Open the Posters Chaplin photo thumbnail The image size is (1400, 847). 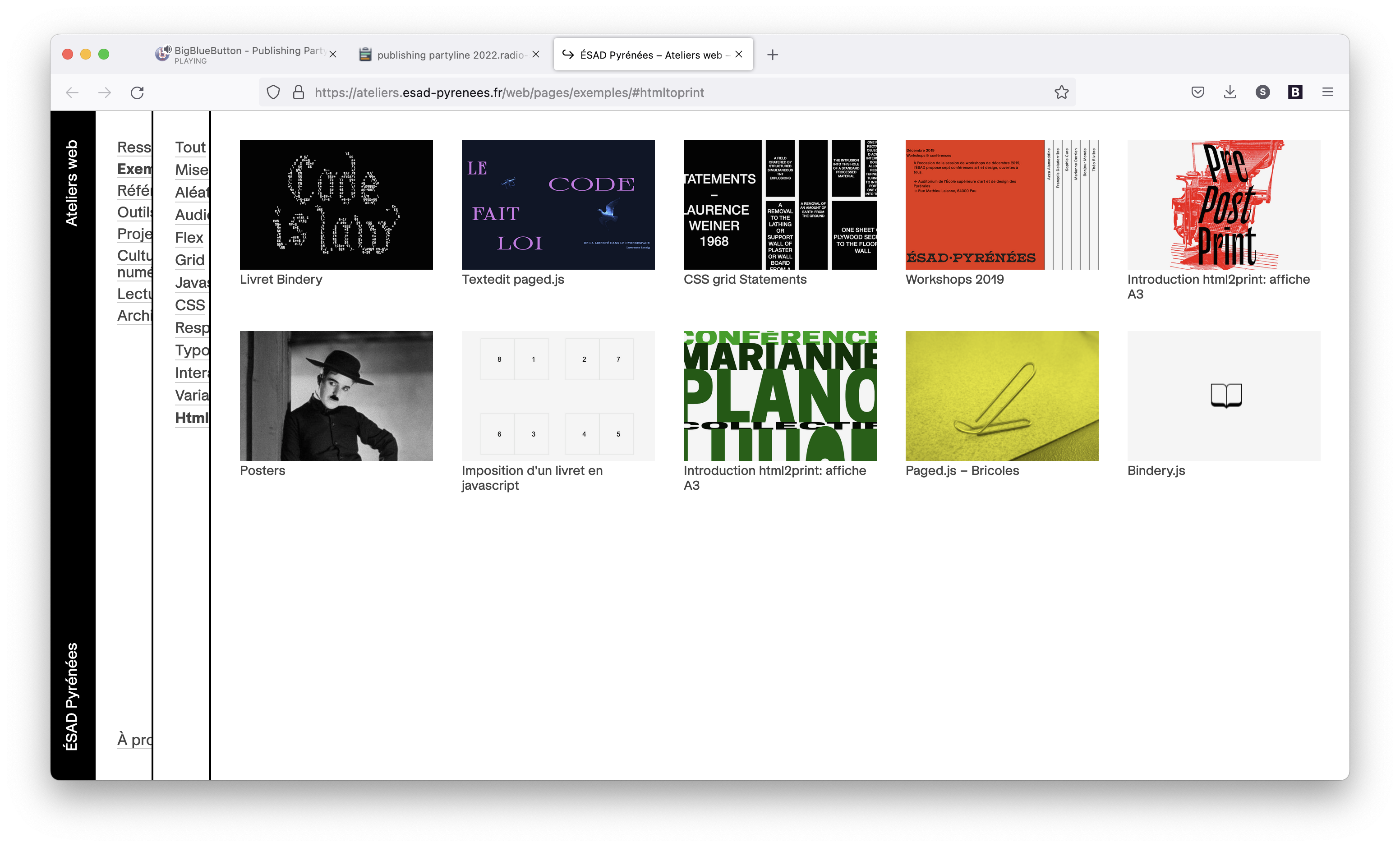click(336, 396)
